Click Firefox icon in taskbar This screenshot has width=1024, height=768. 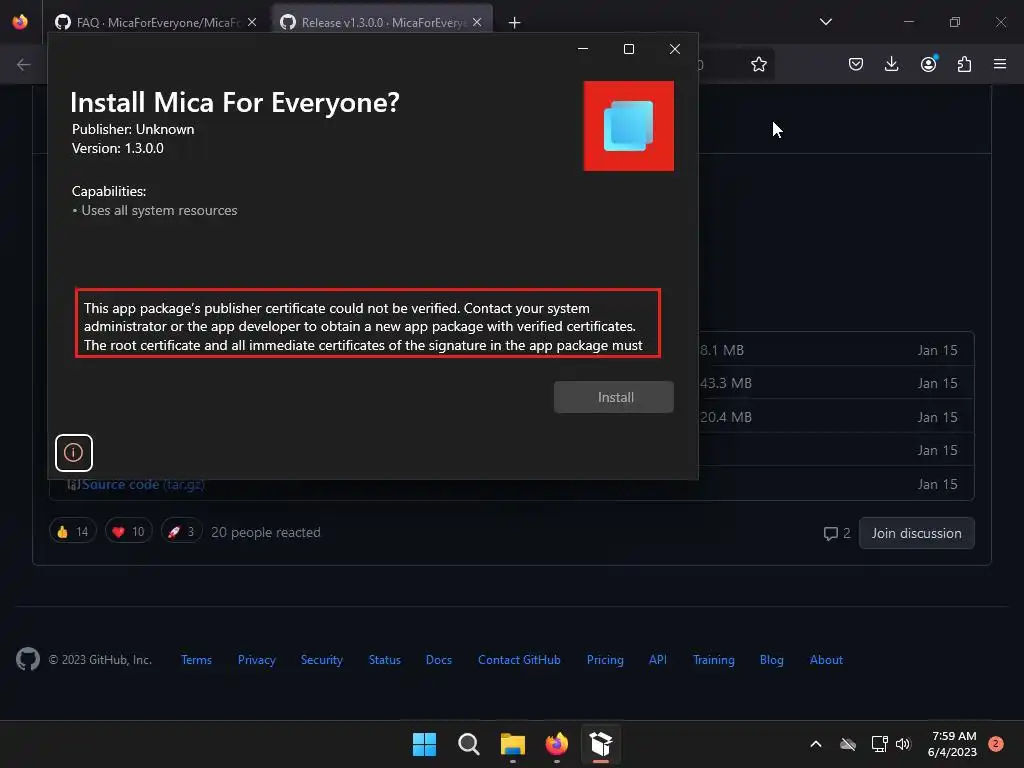(556, 744)
